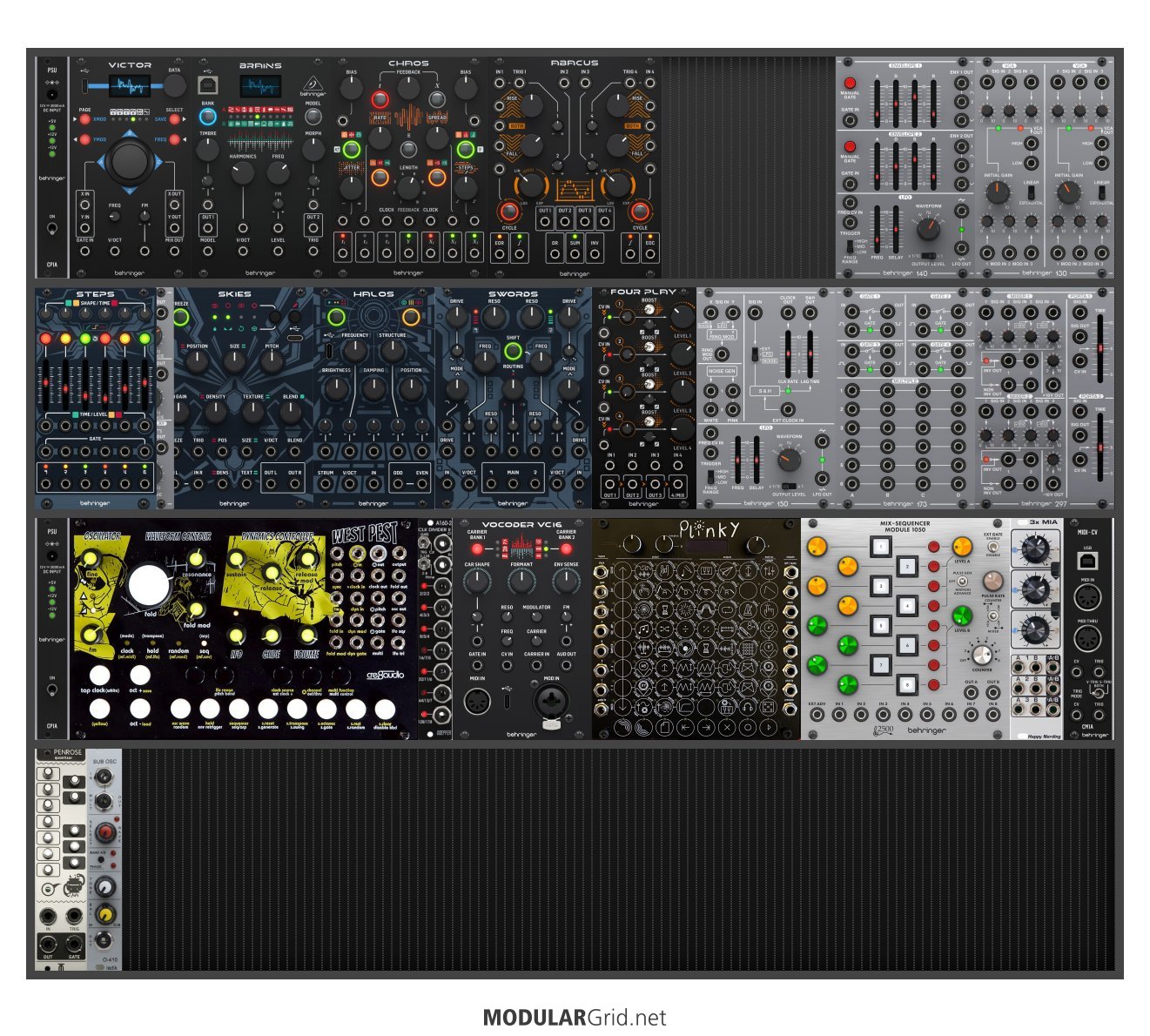Click the LEVEL 1 knob on Four Play
This screenshot has height=1036, width=1150.
pyautogui.click(x=683, y=318)
